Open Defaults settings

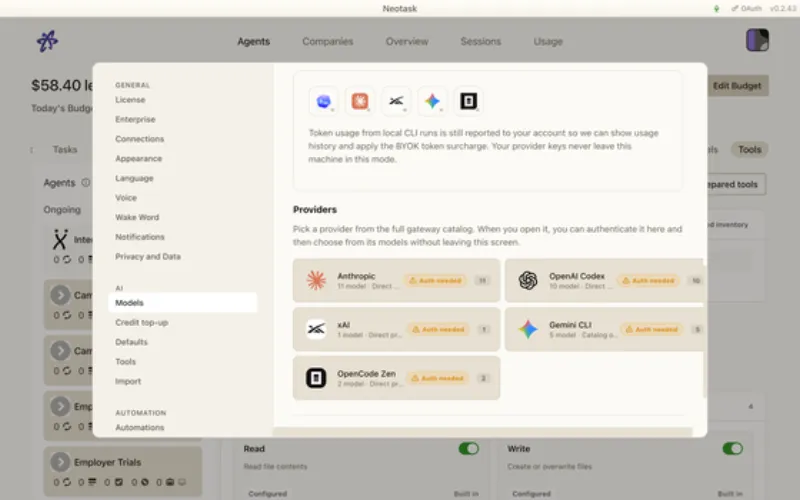[x=131, y=342]
